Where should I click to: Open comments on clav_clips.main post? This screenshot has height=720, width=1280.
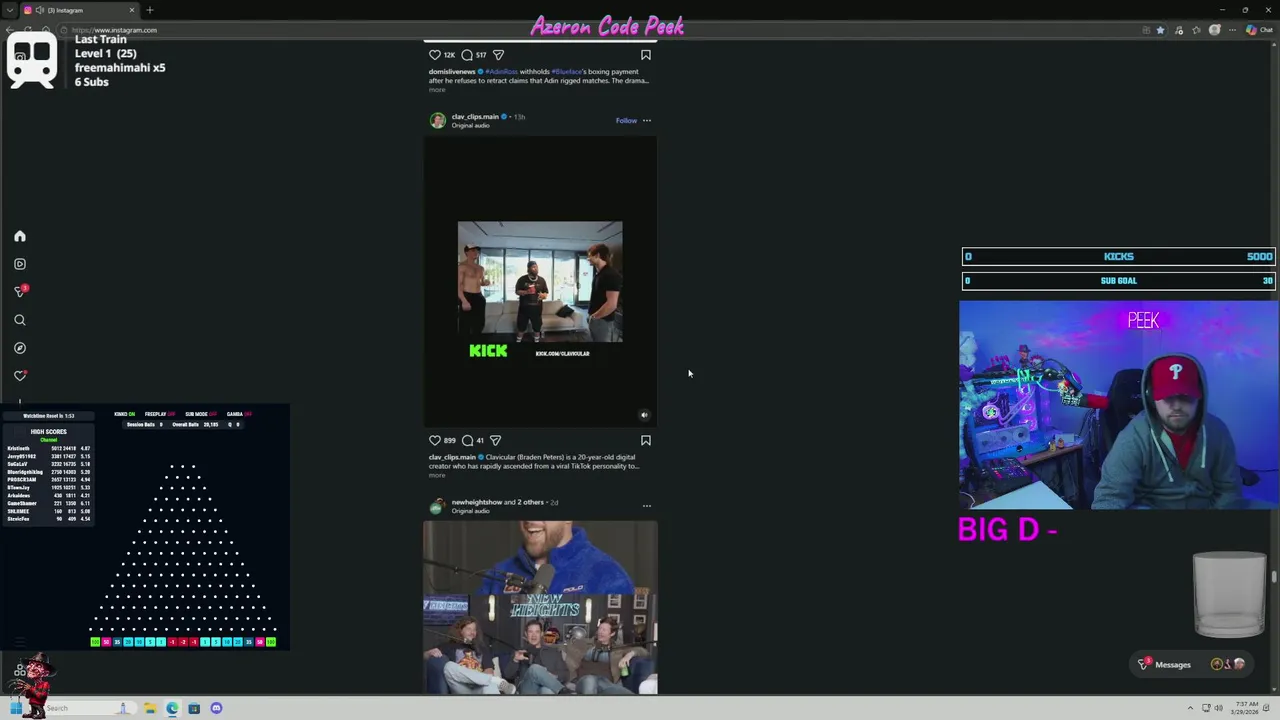(467, 440)
